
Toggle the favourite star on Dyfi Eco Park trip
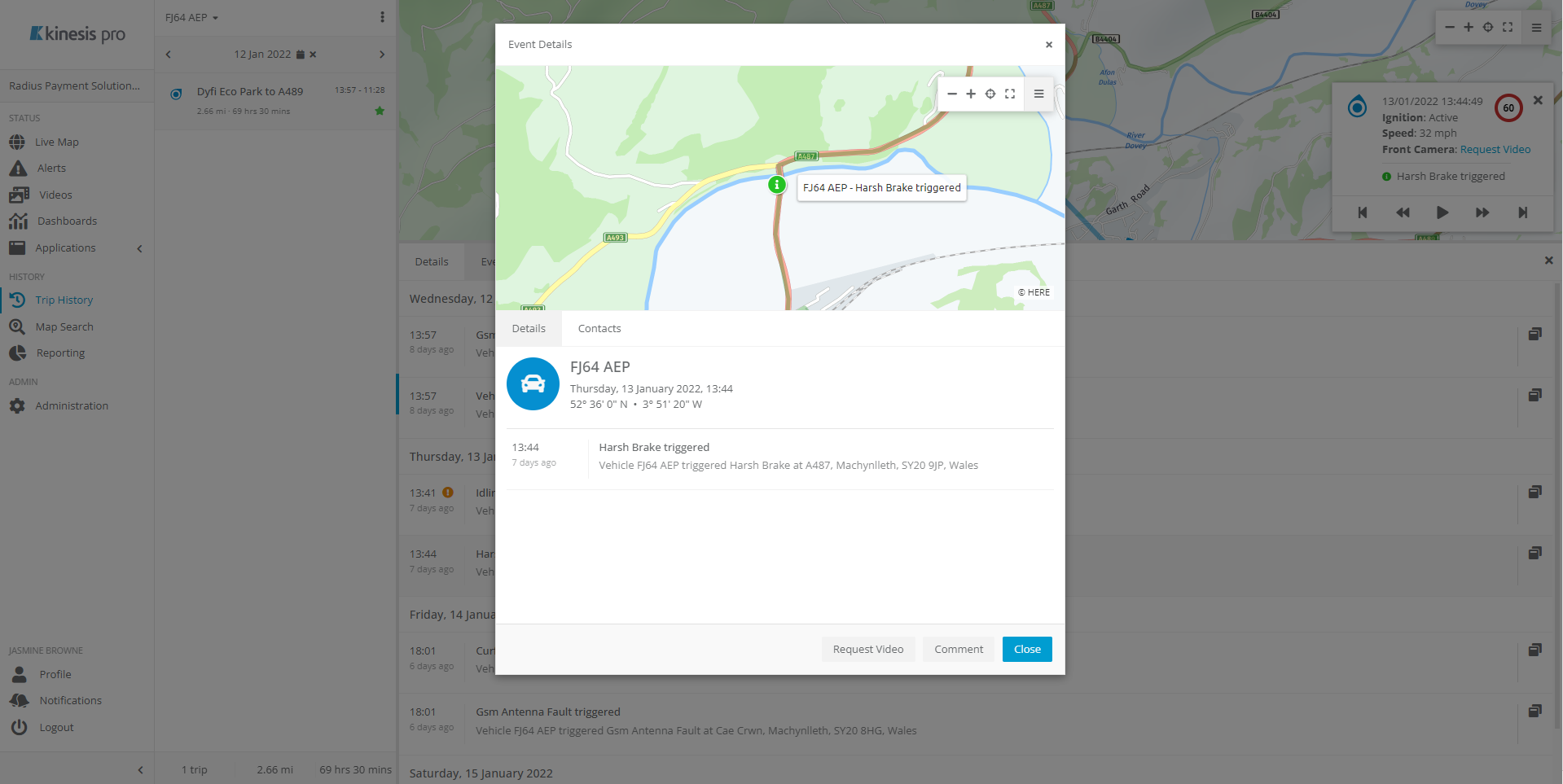(x=380, y=111)
